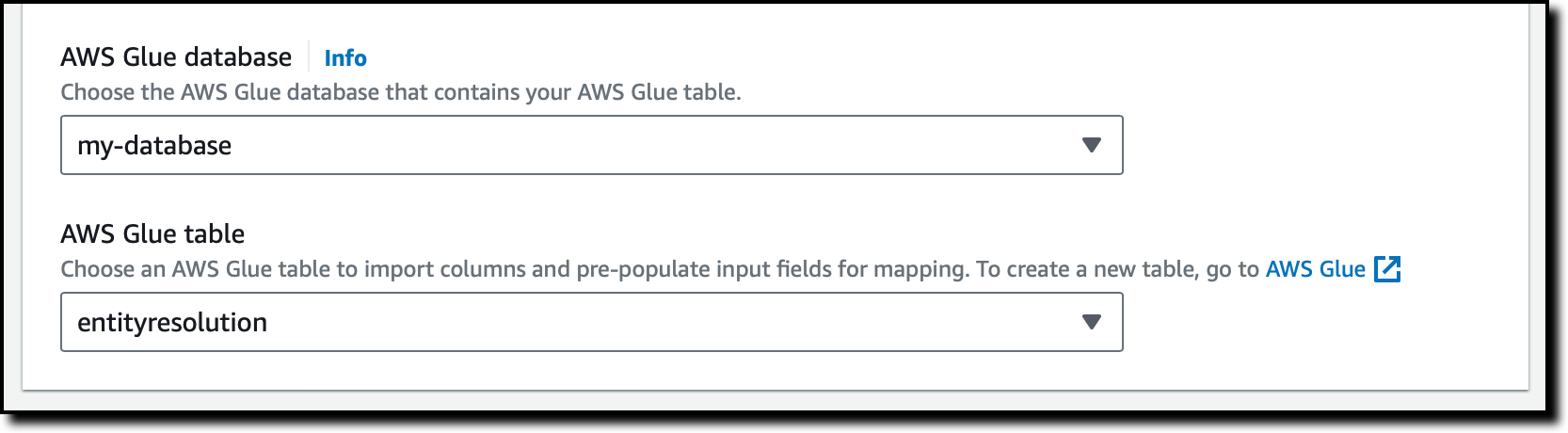
Task: Click the external link icon after AWS Glue
Action: (x=1387, y=269)
